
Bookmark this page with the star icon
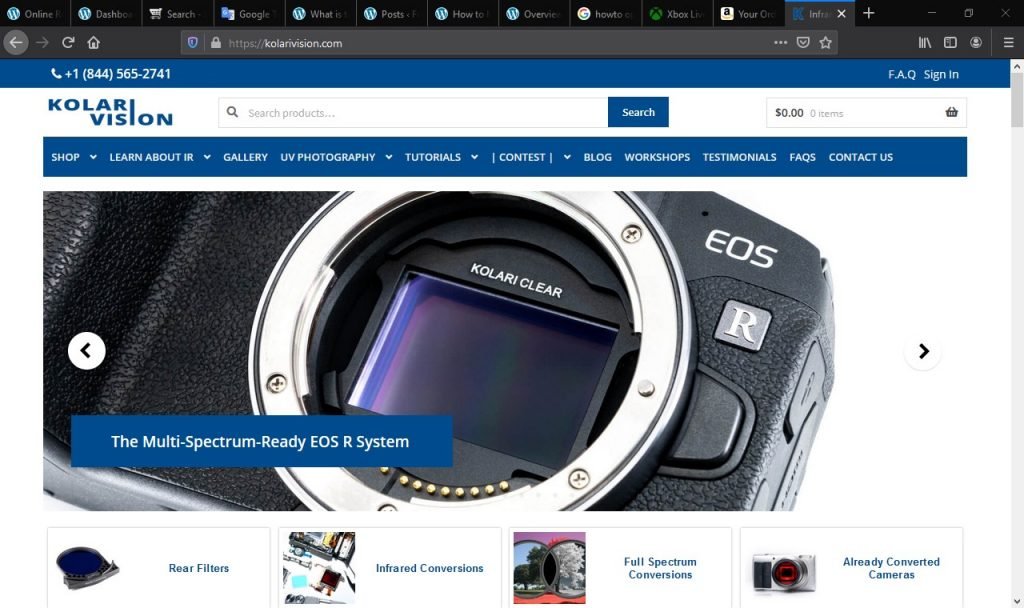[x=825, y=42]
